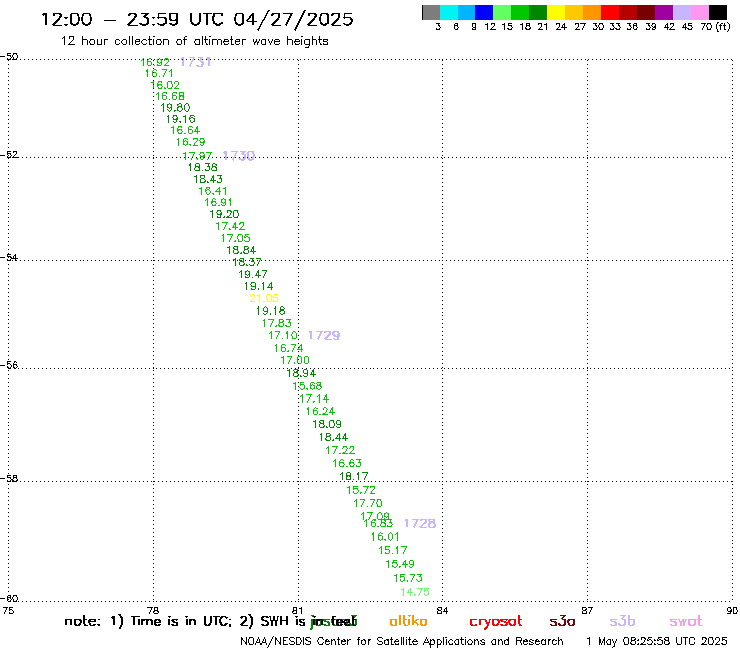Select the black swatch at the legend's end

tap(718, 12)
